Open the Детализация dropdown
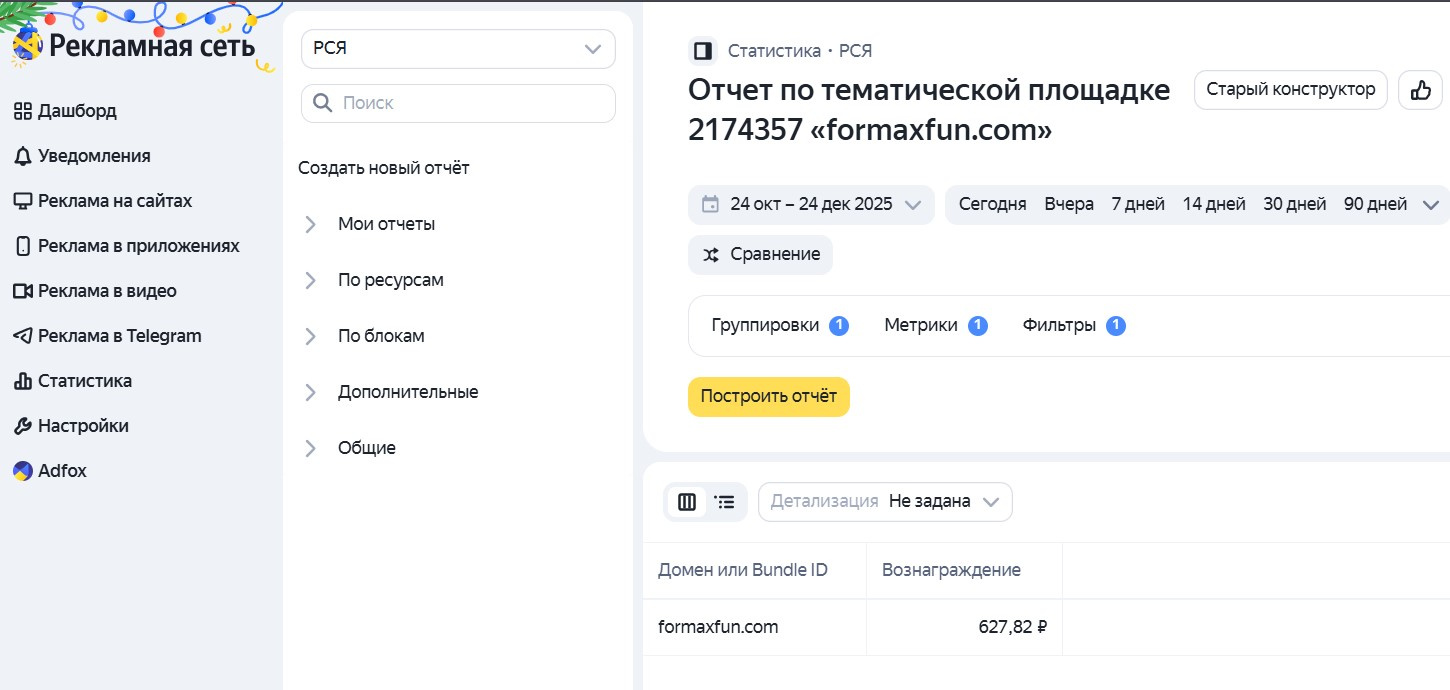The image size is (1450, 690). click(x=885, y=502)
